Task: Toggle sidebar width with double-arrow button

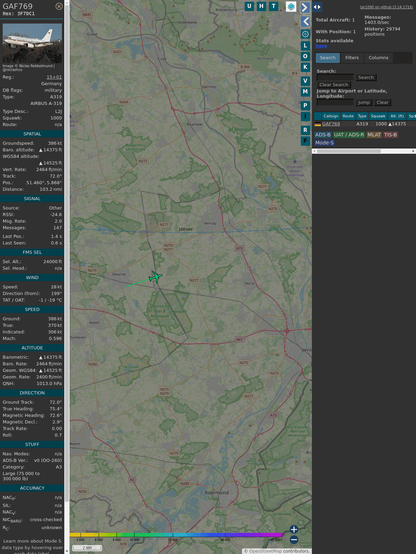Action: click(317, 7)
